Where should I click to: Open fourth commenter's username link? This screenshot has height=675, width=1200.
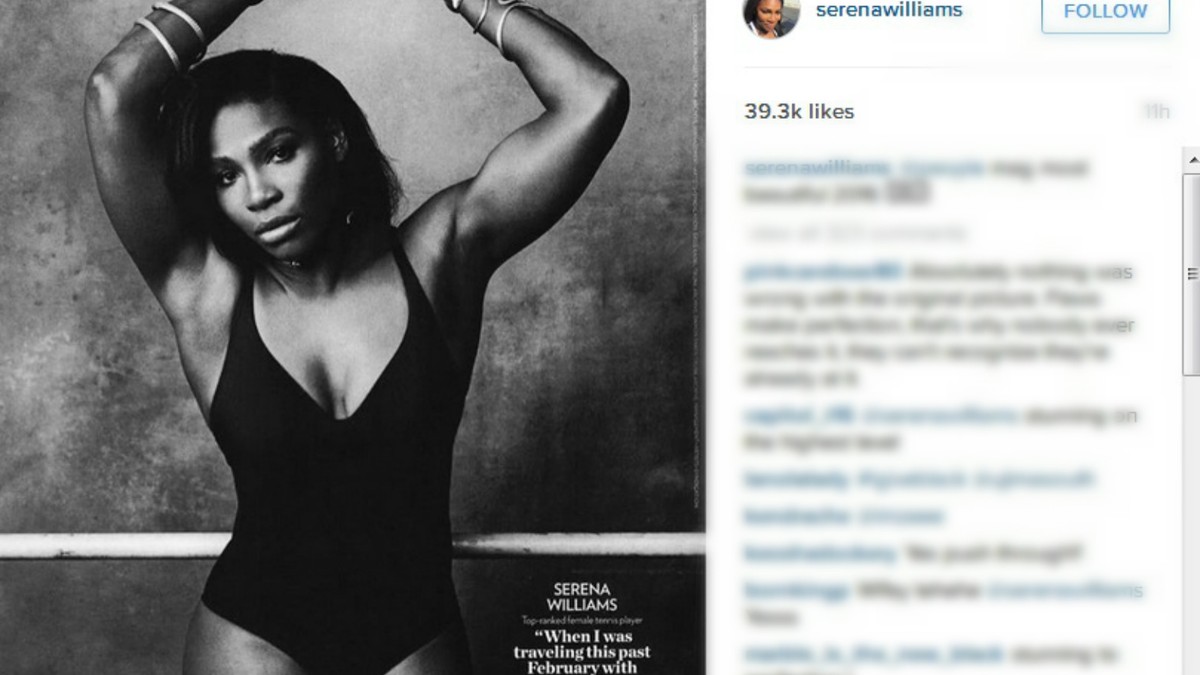coord(794,517)
